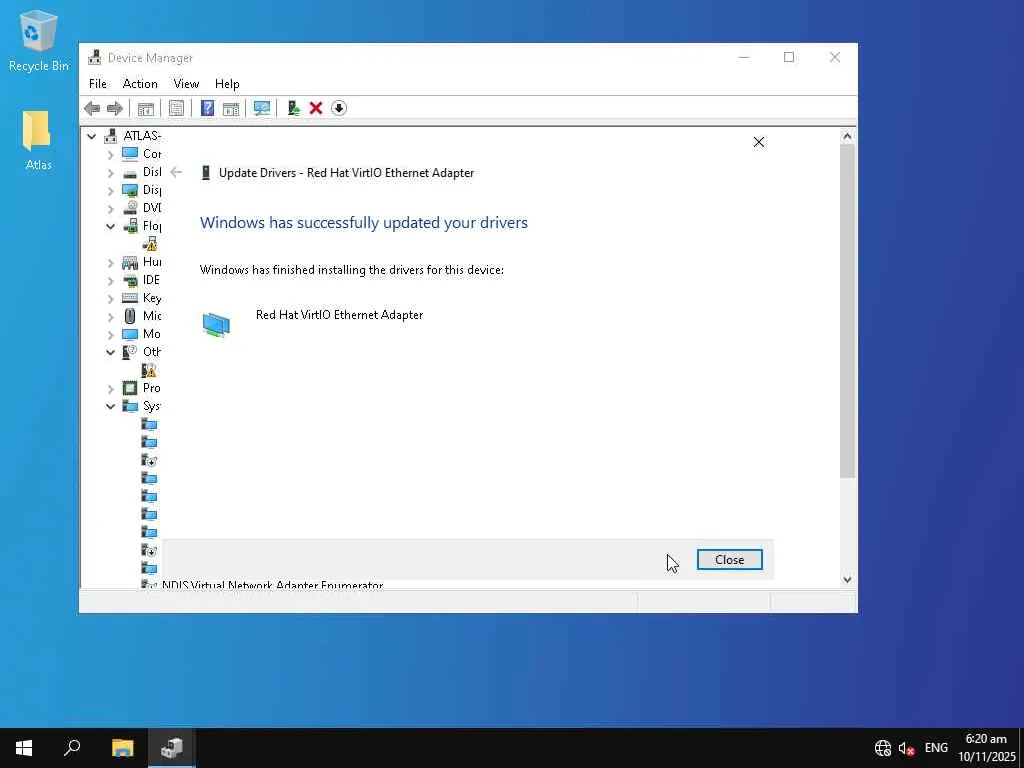Select the Processors category icon
The height and width of the screenshot is (768, 1024).
pyautogui.click(x=130, y=388)
